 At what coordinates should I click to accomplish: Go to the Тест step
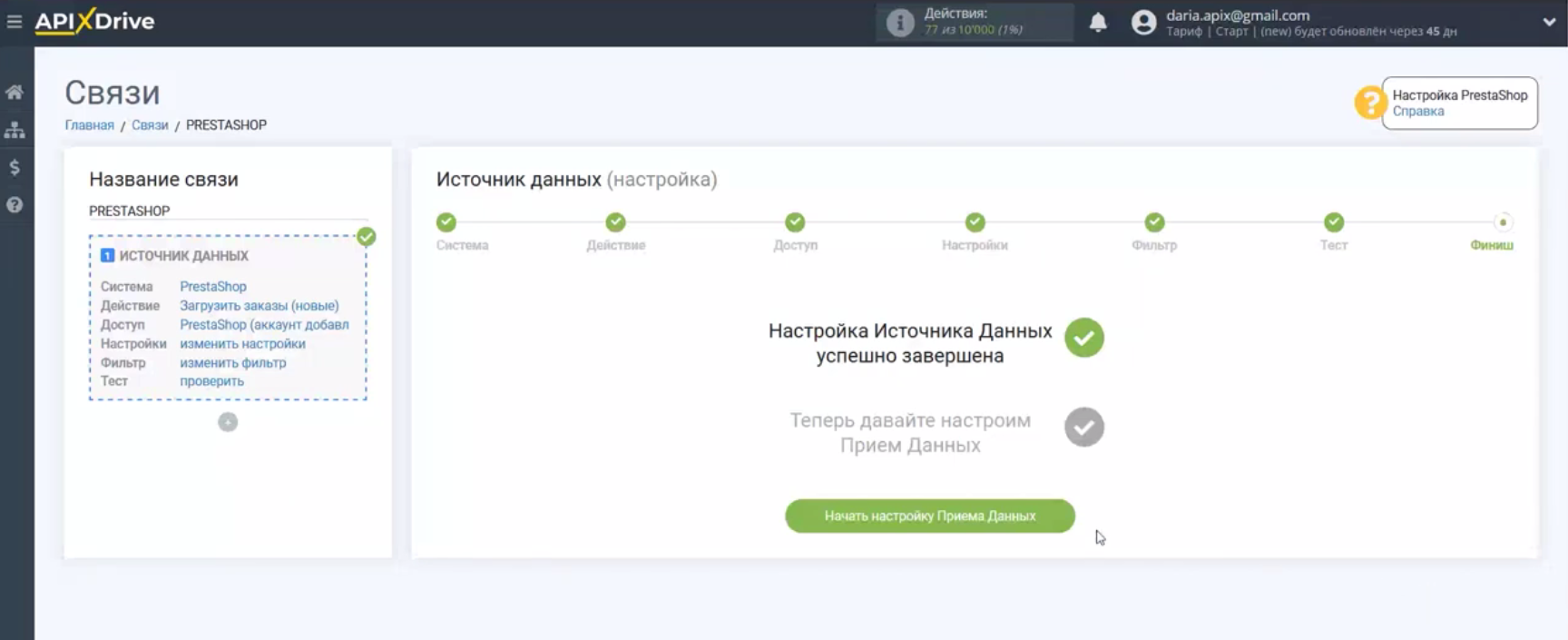[x=1334, y=222]
